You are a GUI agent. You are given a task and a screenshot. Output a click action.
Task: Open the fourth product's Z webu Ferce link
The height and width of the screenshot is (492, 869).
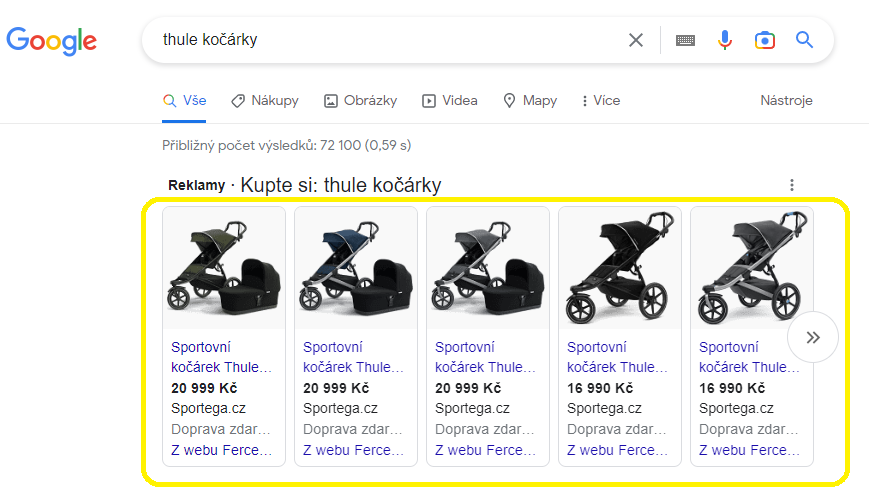(x=617, y=450)
